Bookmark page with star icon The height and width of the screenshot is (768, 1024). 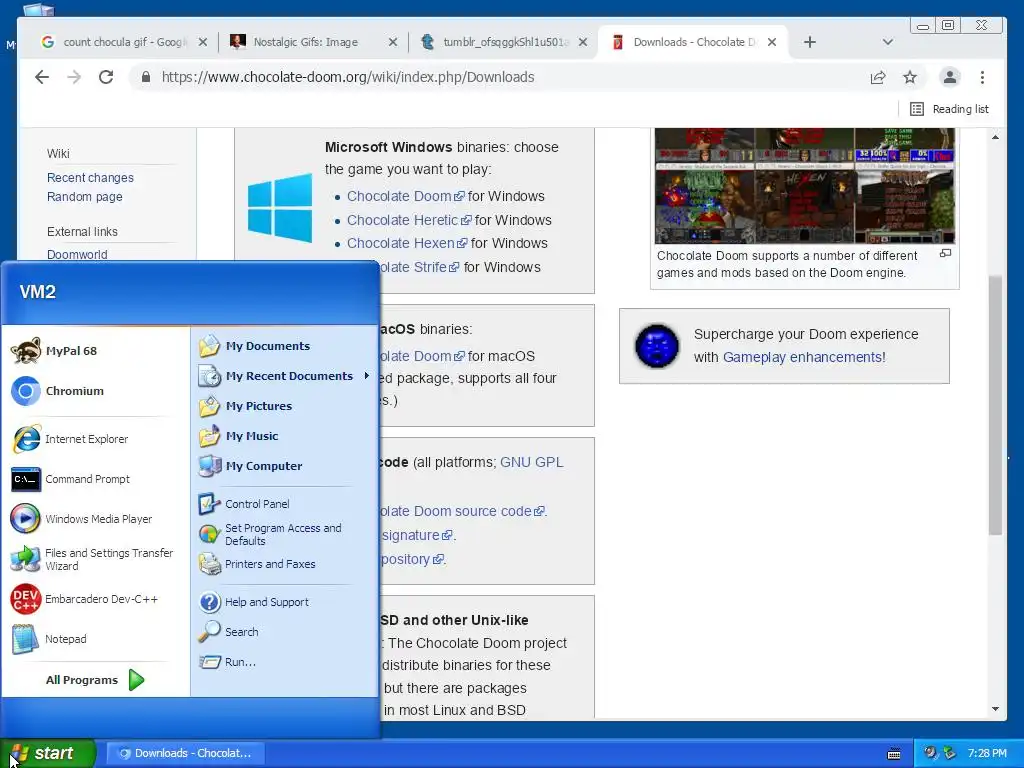pyautogui.click(x=910, y=77)
